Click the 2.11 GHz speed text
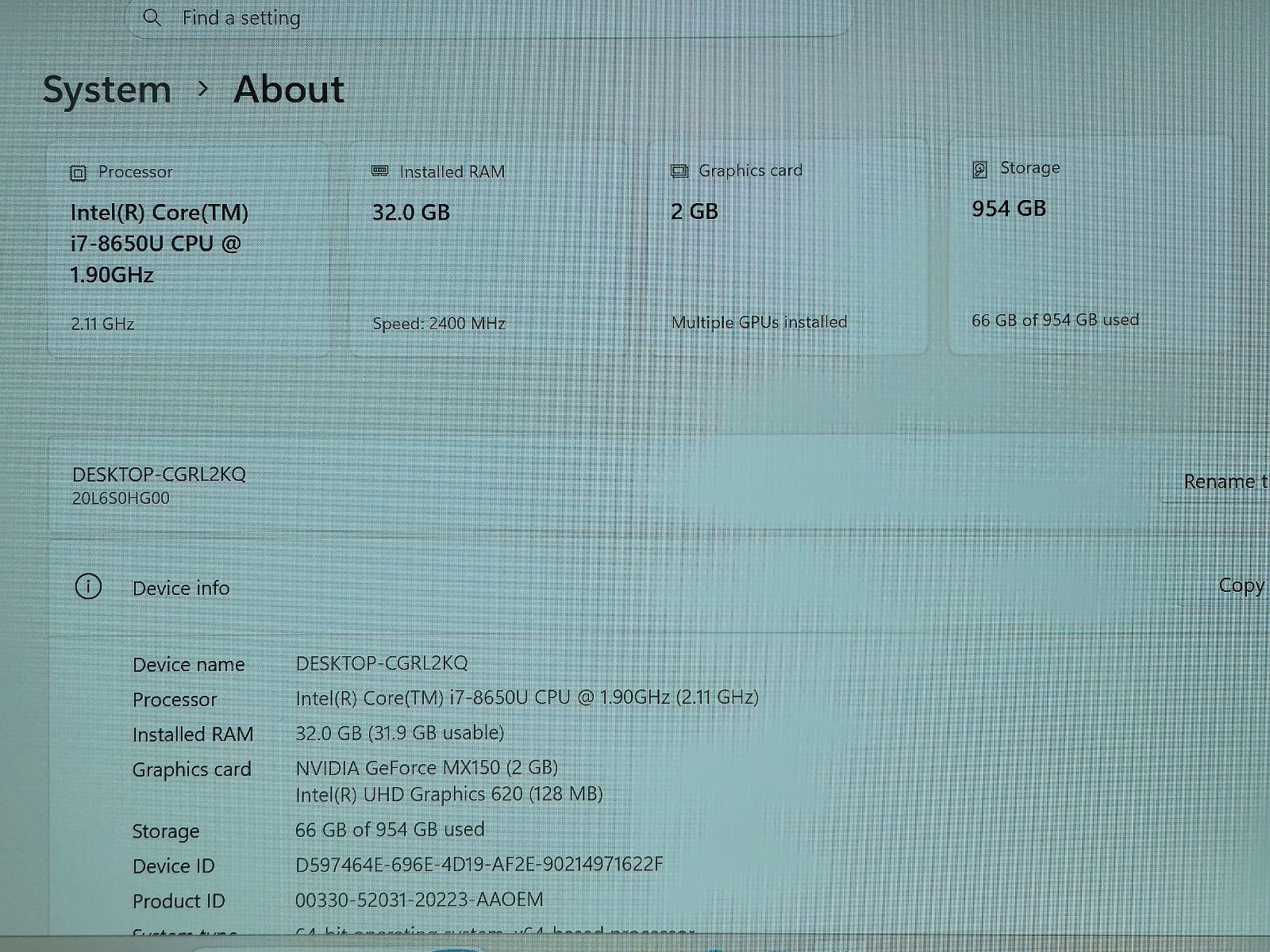 [102, 324]
